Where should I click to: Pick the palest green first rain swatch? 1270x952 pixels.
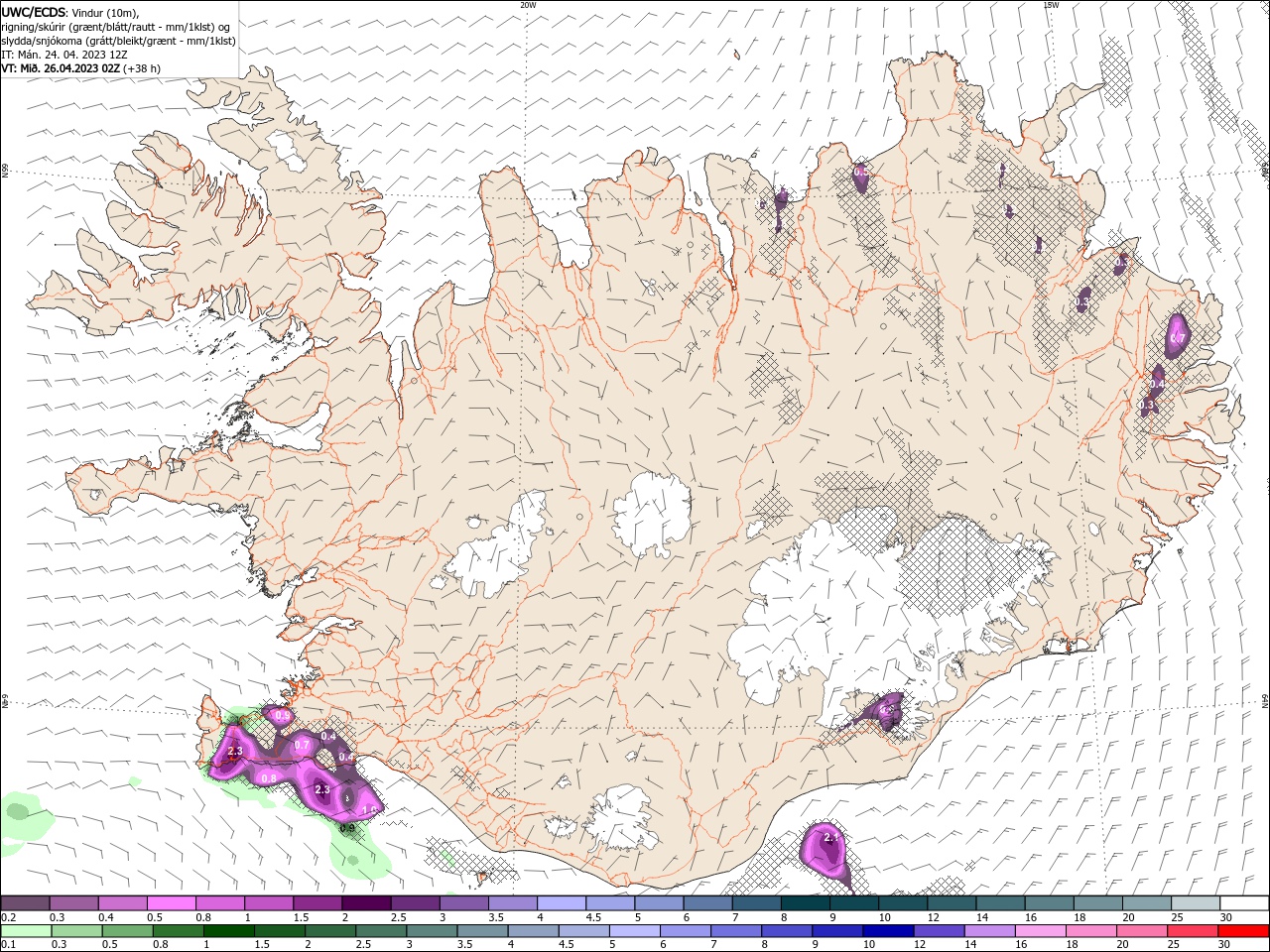coord(26,931)
